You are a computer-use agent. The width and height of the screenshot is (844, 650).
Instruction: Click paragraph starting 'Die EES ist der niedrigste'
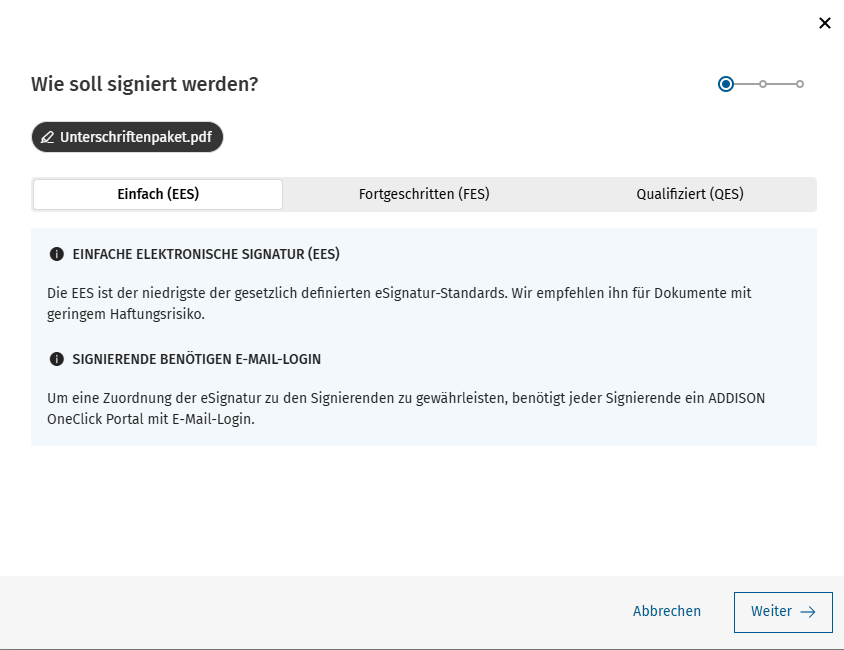(399, 303)
